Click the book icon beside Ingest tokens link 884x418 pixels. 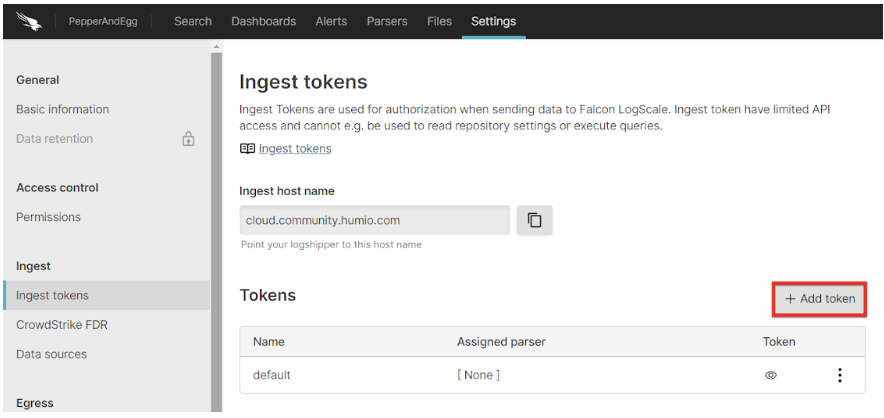247,148
